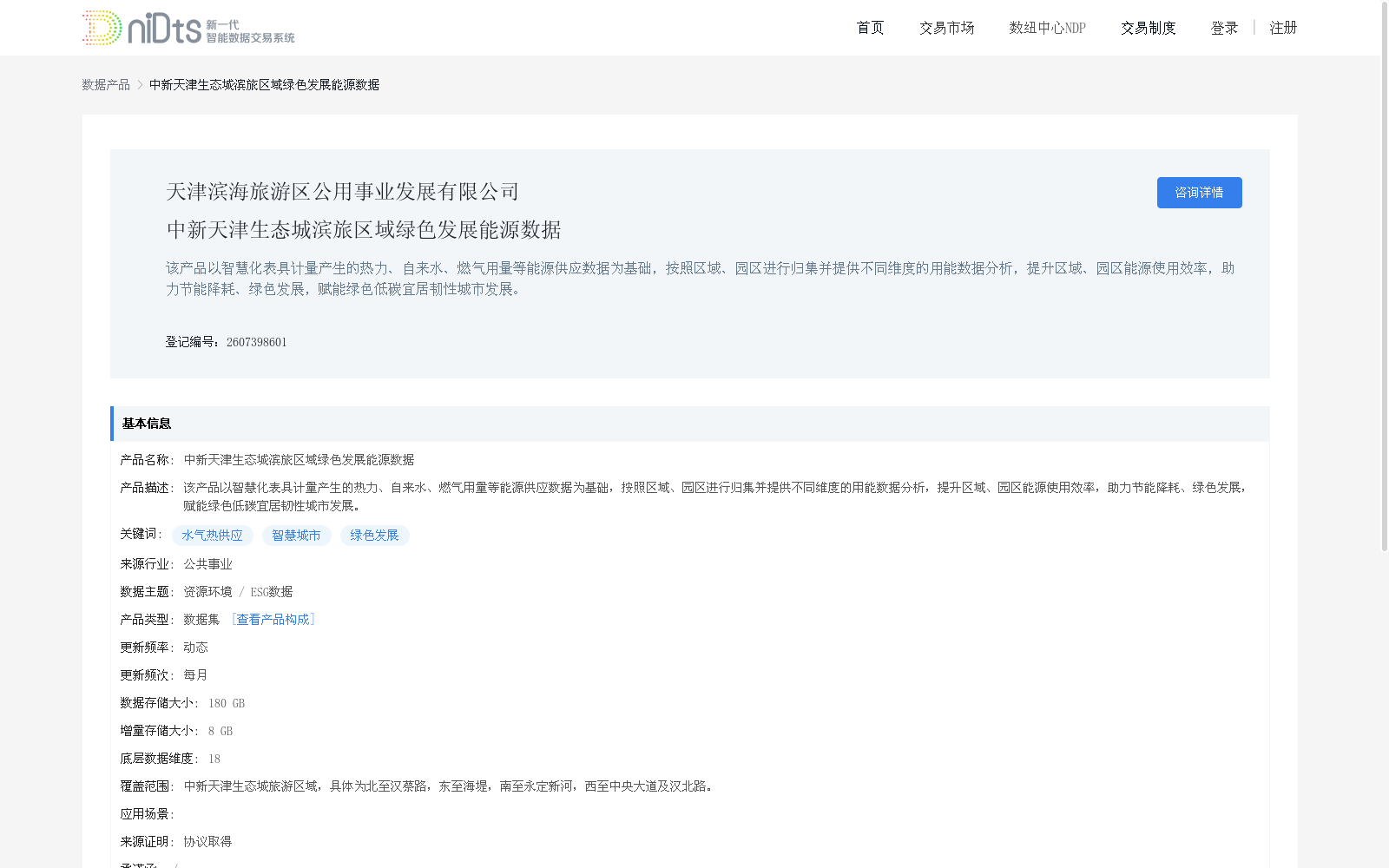The image size is (1389, 868).
Task: Click the 登记编号 value 2607398601
Action: pos(256,342)
